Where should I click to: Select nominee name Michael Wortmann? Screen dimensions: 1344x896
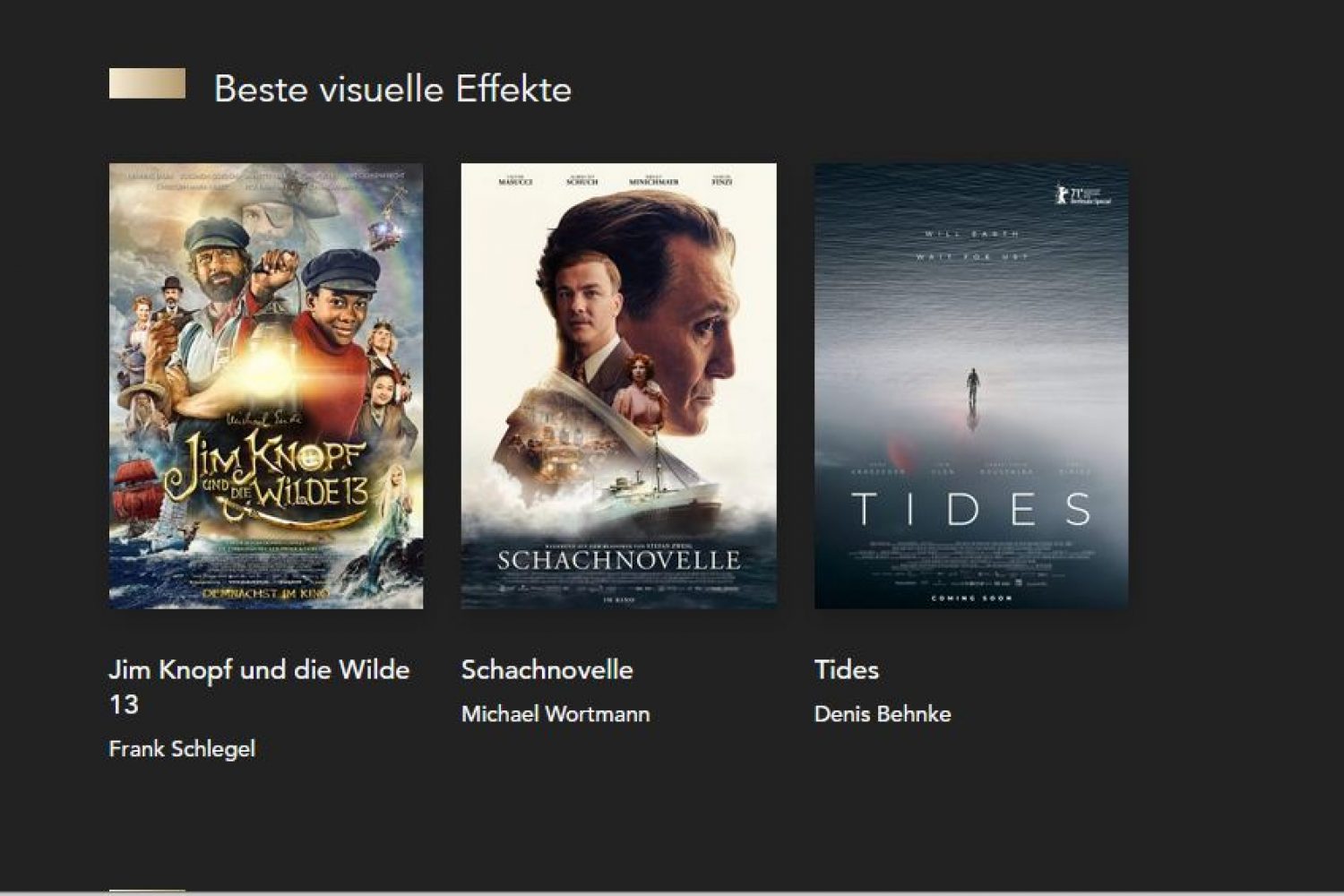coord(556,714)
